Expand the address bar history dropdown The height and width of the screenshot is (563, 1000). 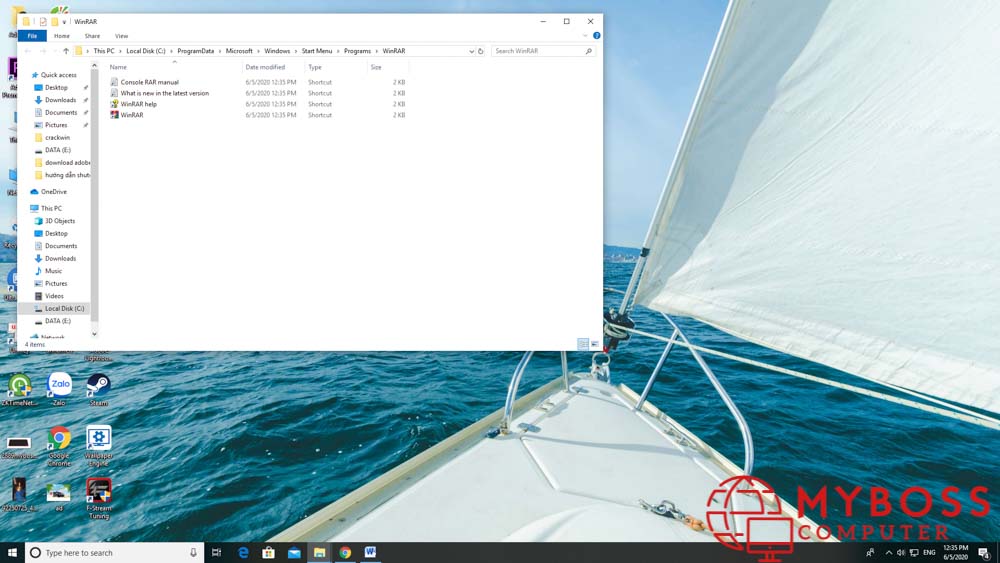coord(471,51)
